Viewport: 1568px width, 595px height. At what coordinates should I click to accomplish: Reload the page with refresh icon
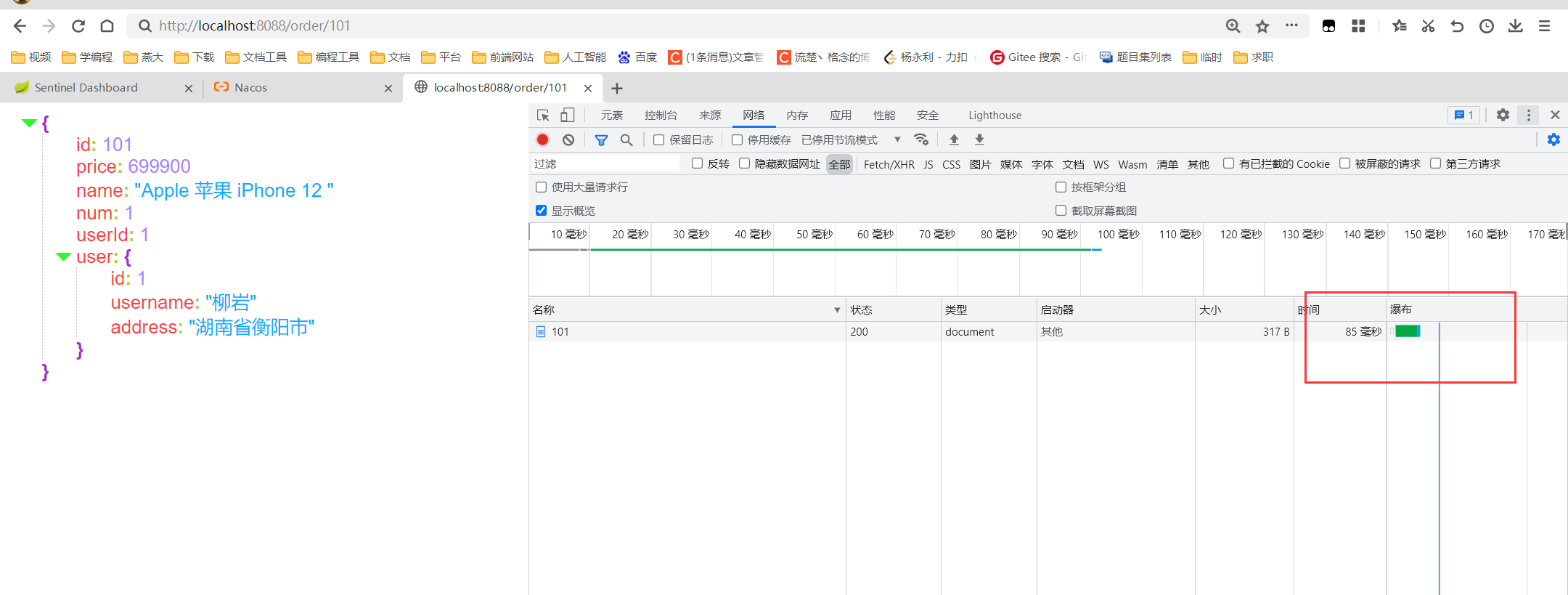(x=78, y=26)
